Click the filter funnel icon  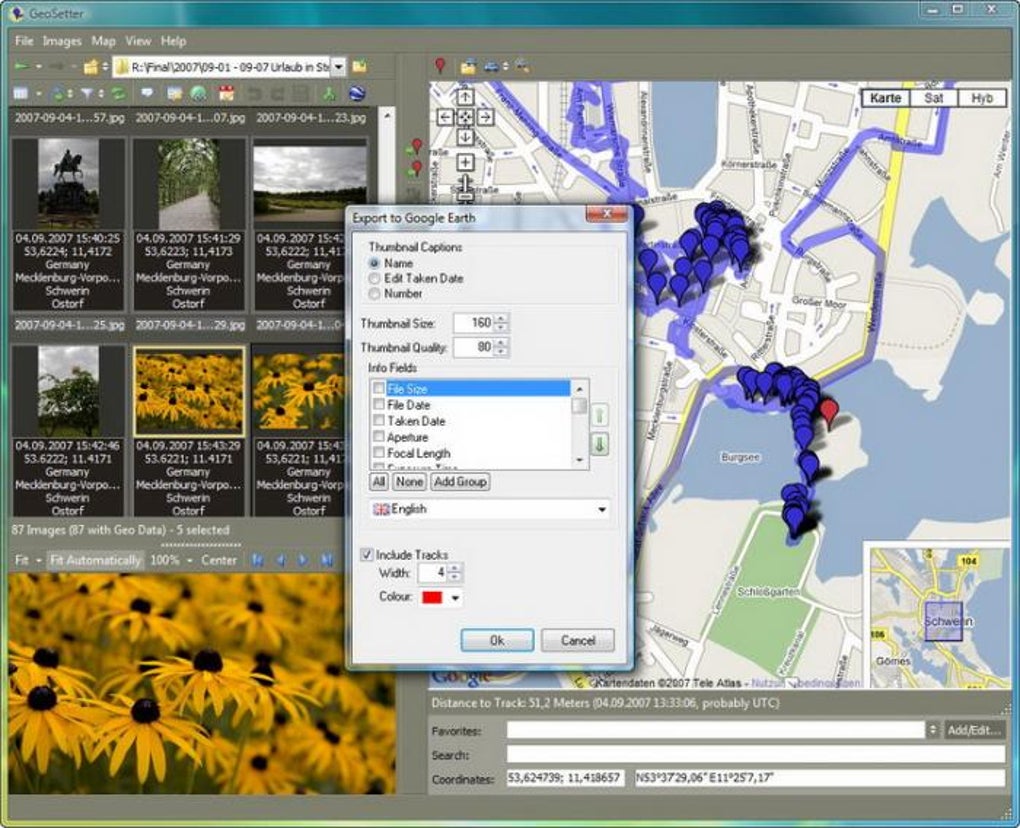click(86, 94)
